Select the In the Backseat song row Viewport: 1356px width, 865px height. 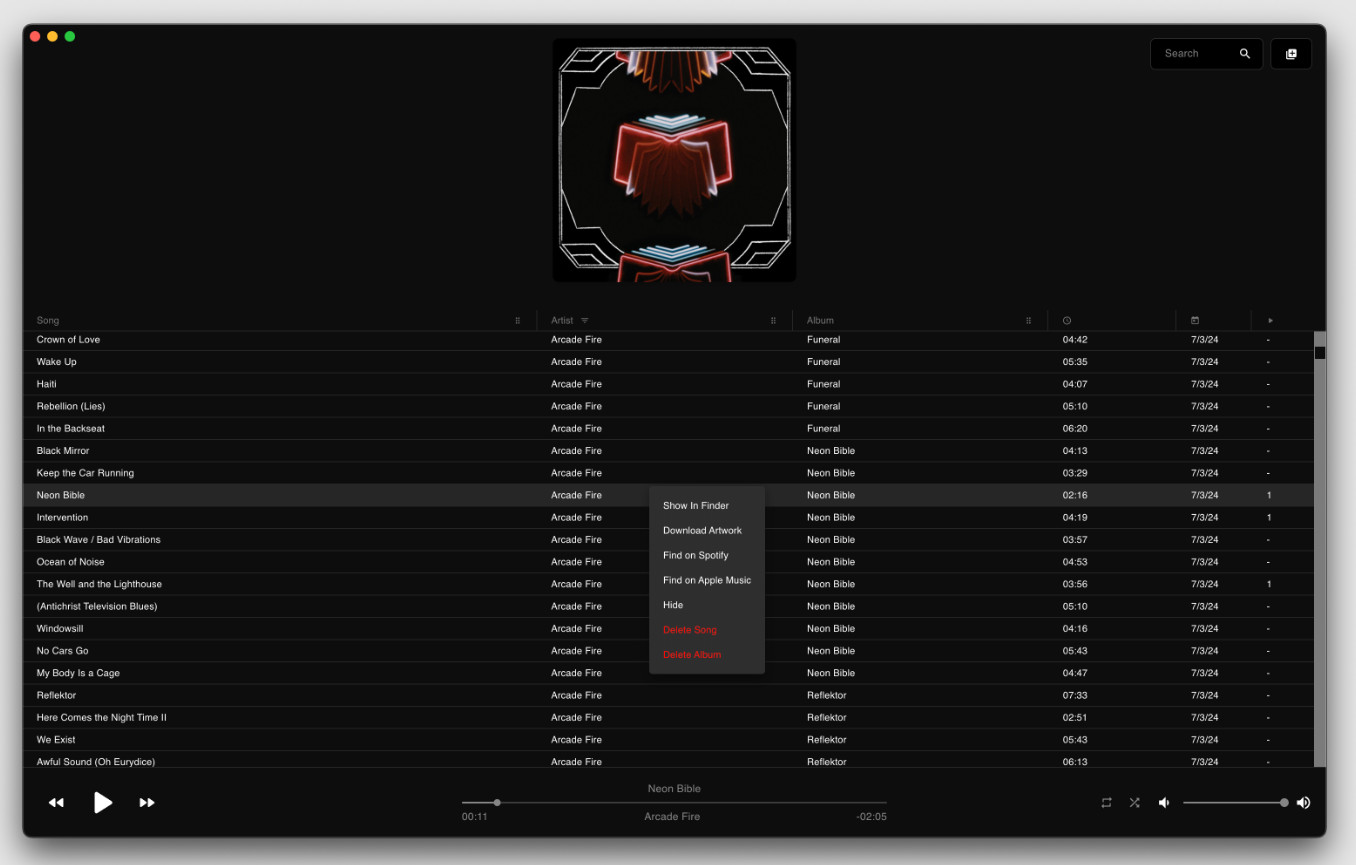pyautogui.click(x=668, y=428)
